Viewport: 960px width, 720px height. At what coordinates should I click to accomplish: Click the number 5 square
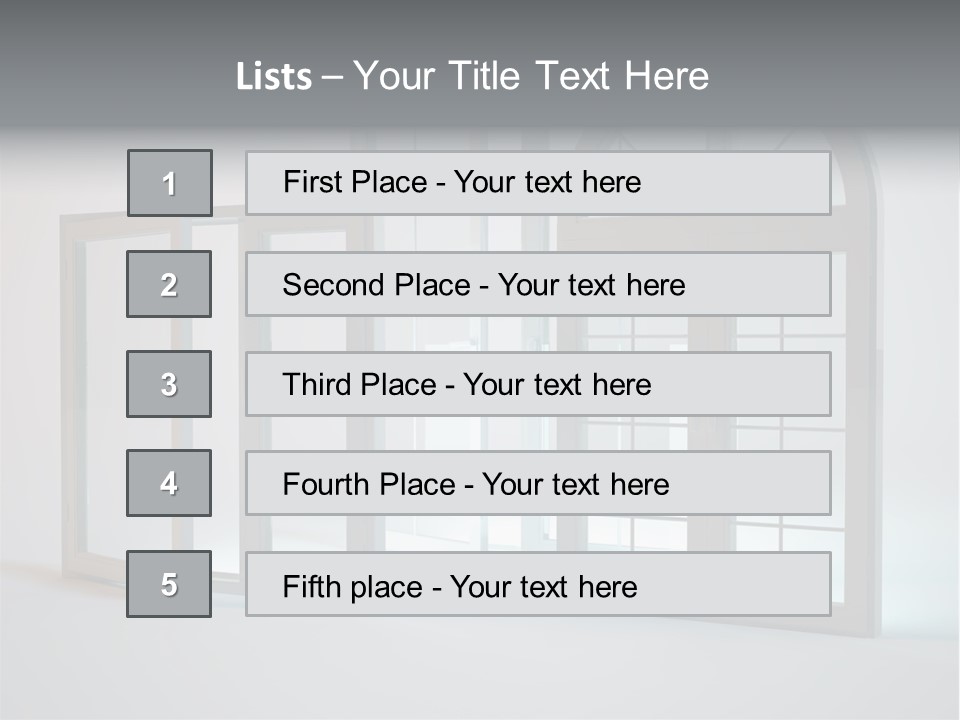click(169, 584)
